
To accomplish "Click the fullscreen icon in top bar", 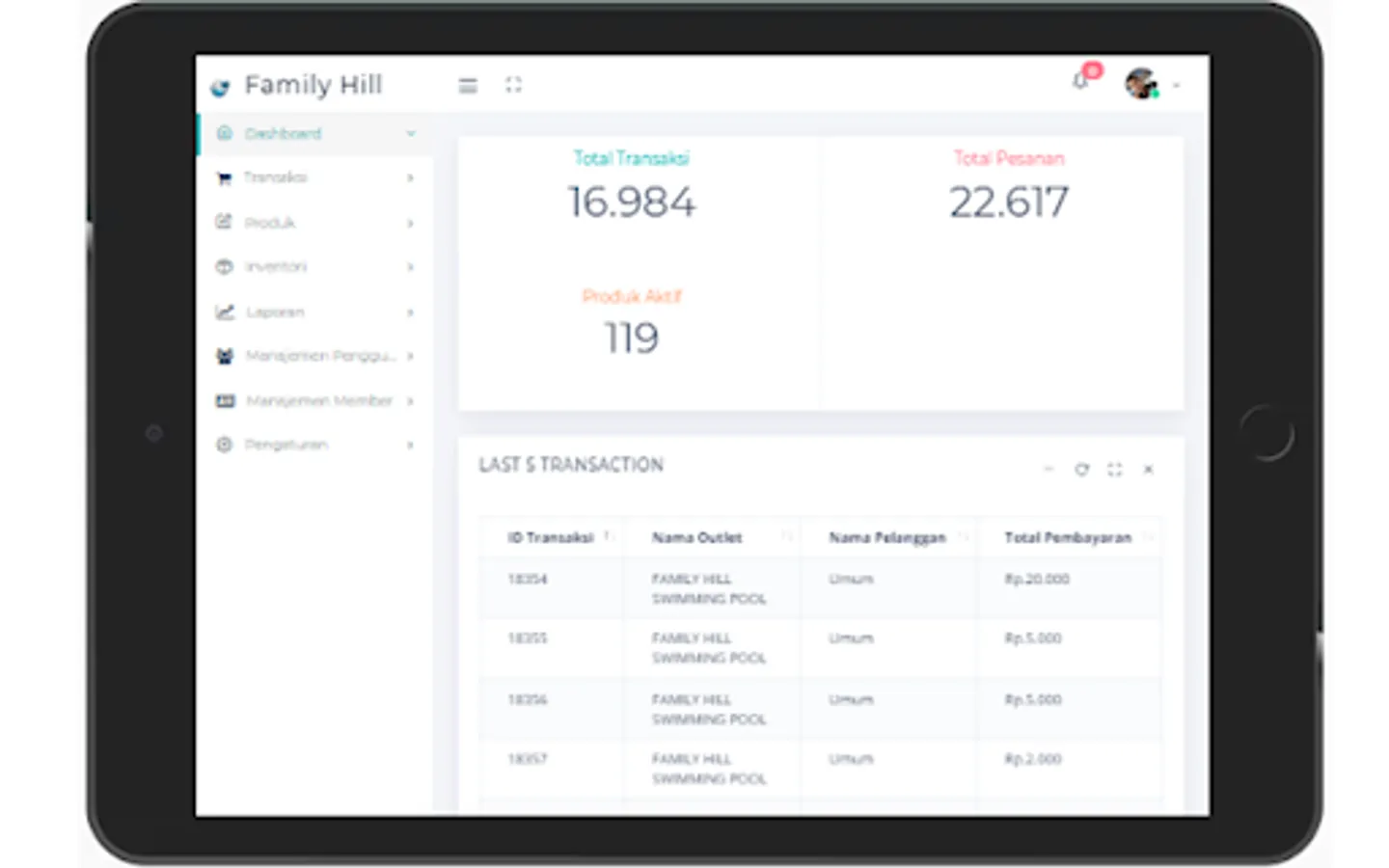I will pos(513,85).
